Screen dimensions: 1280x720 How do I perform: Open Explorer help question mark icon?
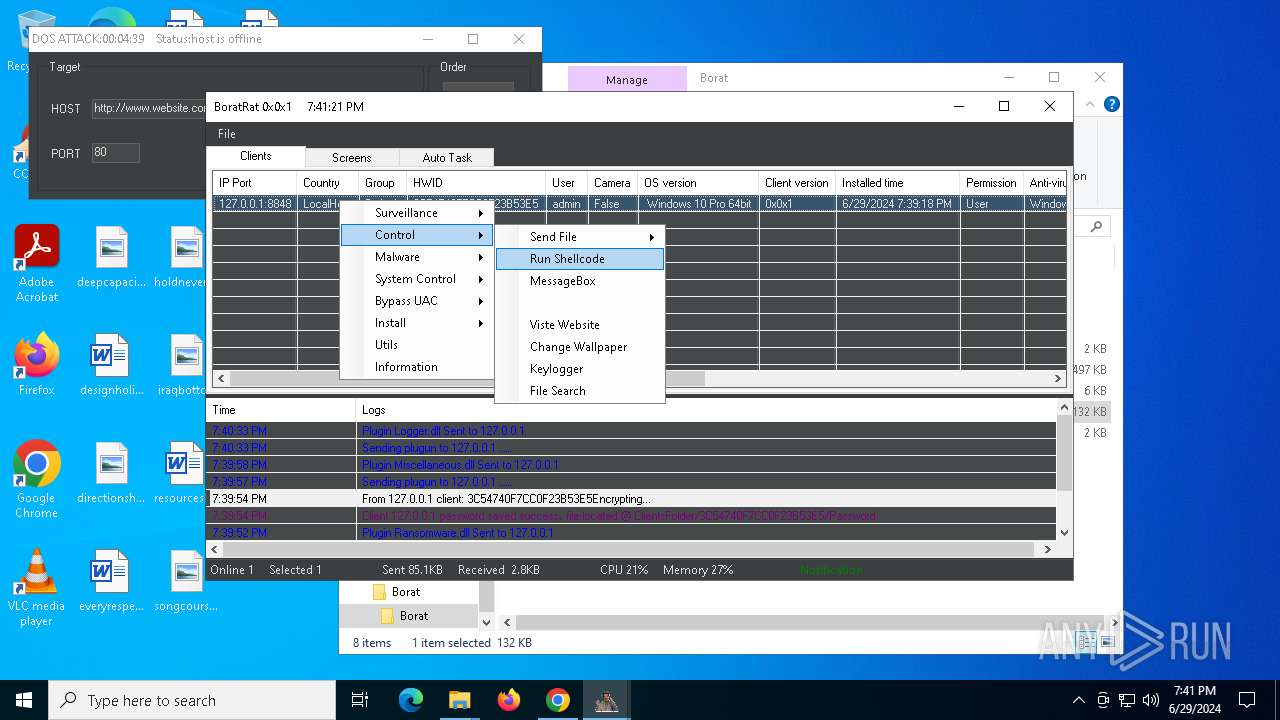coord(1111,104)
